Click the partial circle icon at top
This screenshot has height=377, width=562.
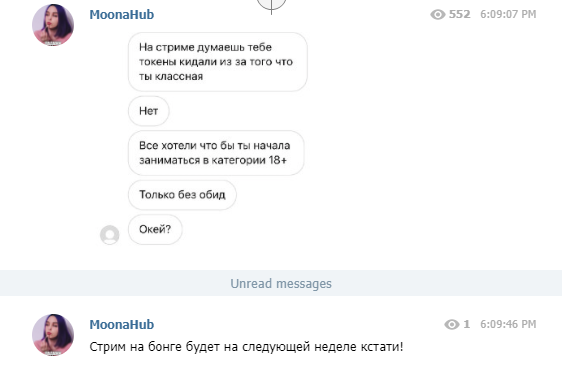(271, 5)
